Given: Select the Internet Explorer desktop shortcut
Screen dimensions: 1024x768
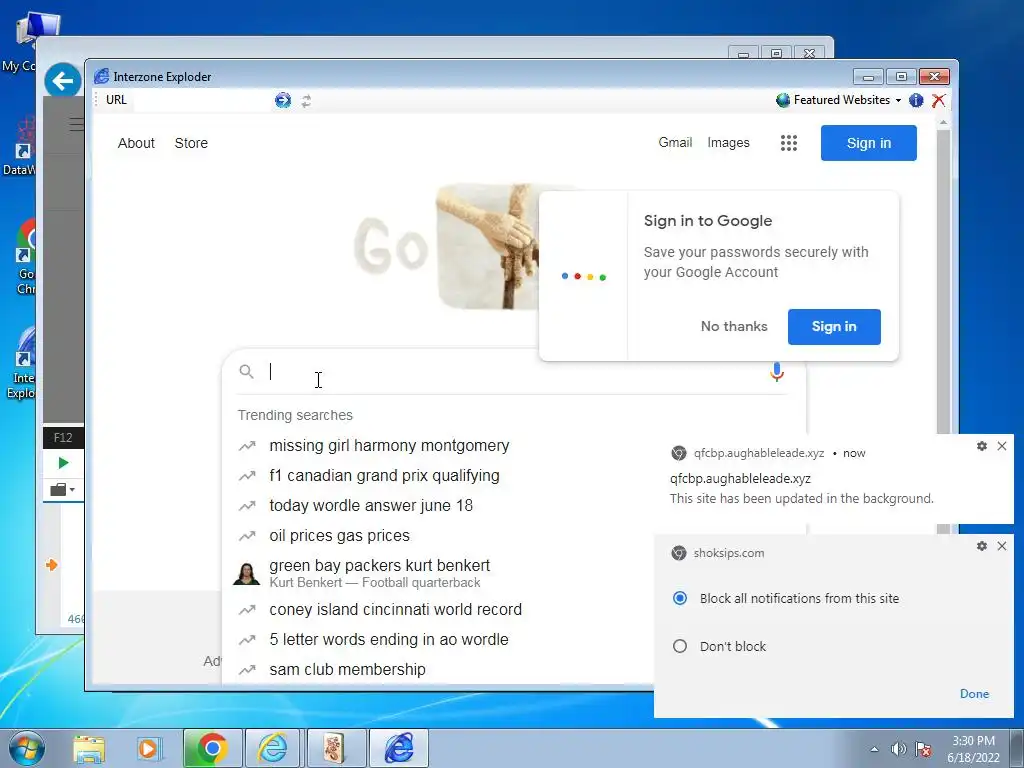Looking at the screenshot, I should click(22, 363).
